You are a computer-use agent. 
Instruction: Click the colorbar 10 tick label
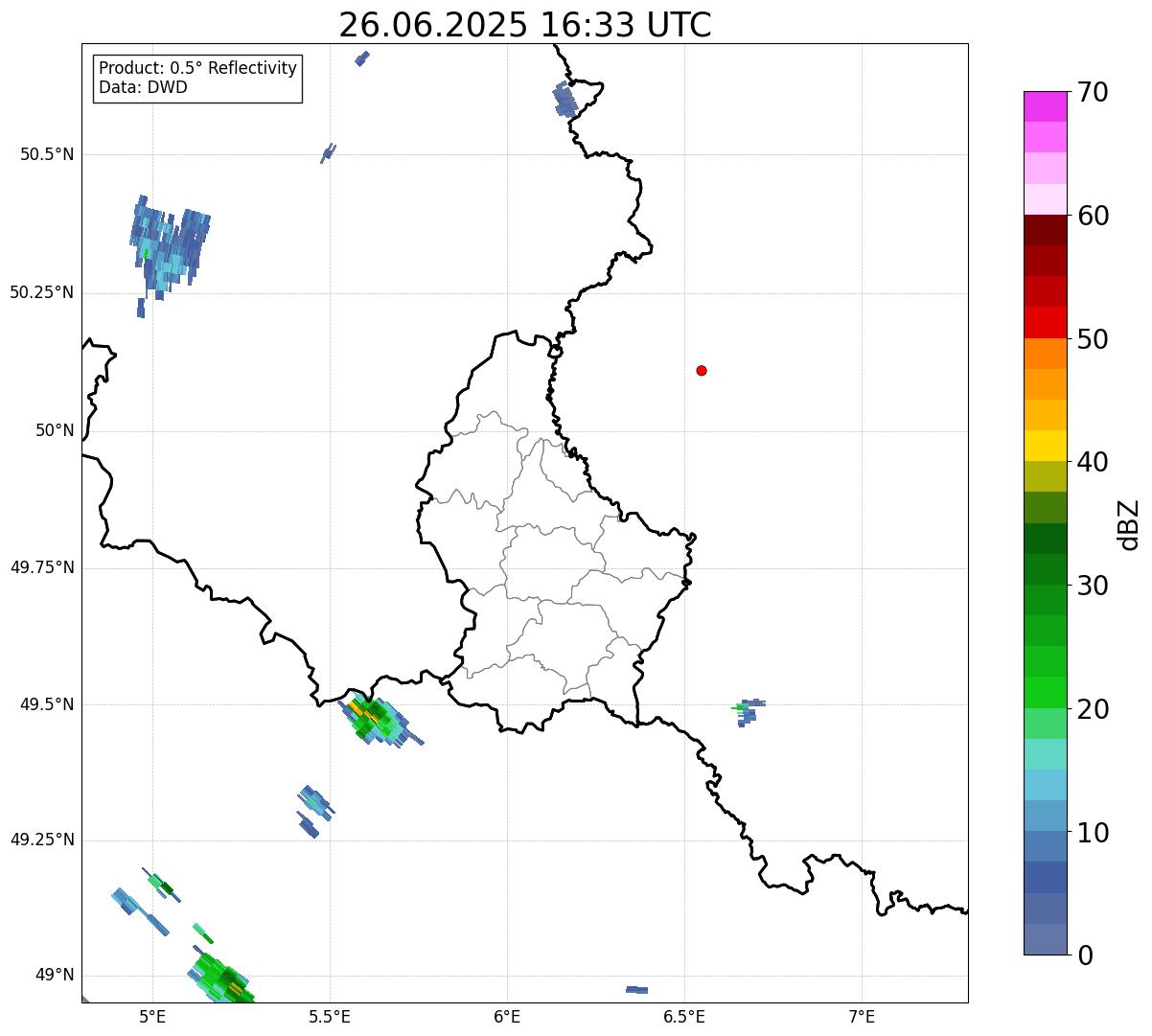click(1093, 833)
